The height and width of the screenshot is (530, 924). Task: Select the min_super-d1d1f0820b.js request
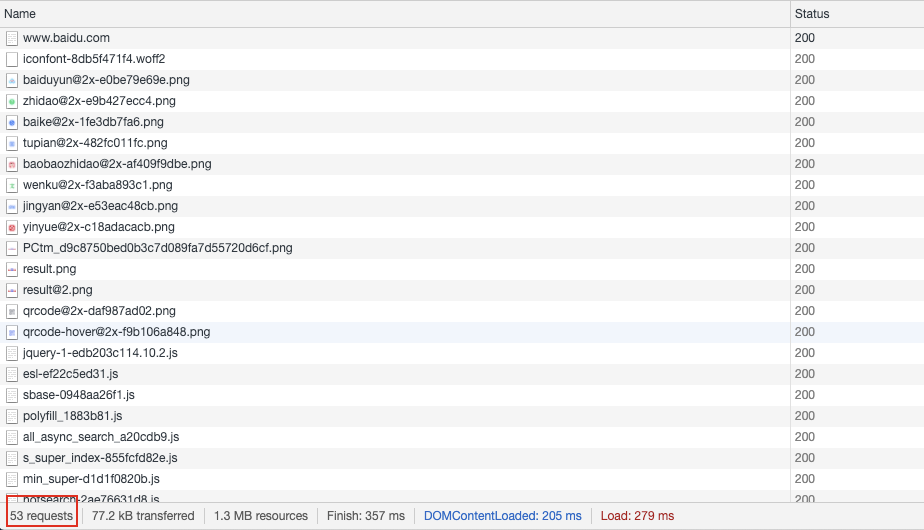click(x=462, y=479)
